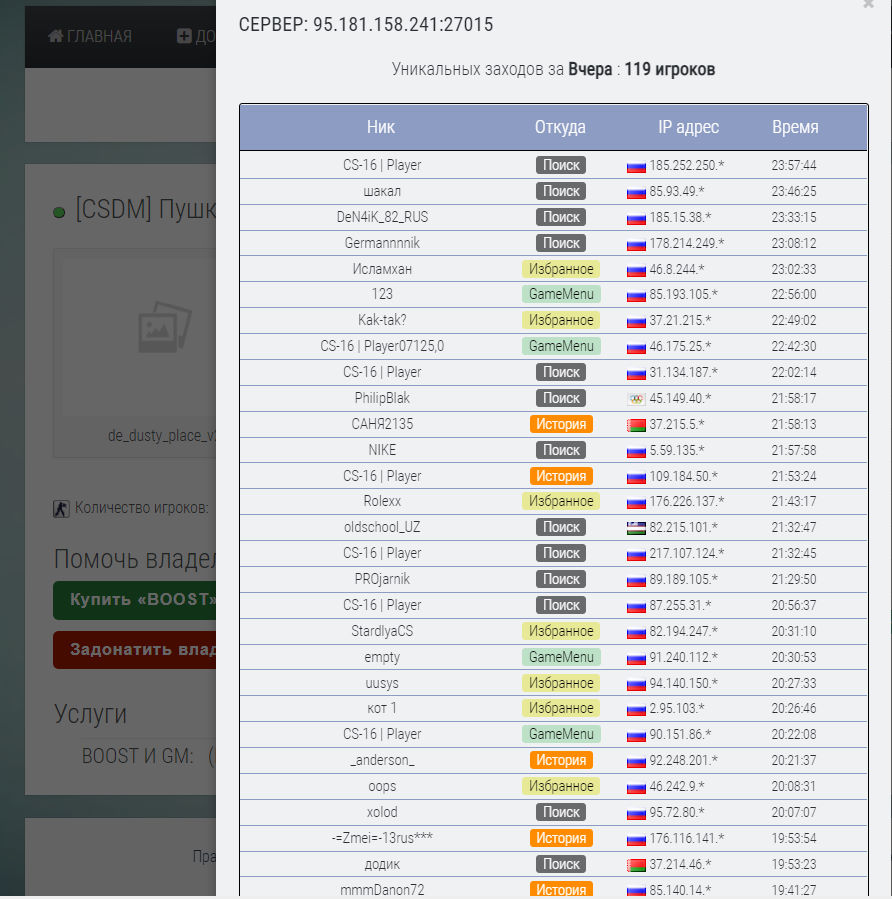This screenshot has width=892, height=899.
Task: Click the player count icon near Количество игроков
Action: [x=61, y=508]
